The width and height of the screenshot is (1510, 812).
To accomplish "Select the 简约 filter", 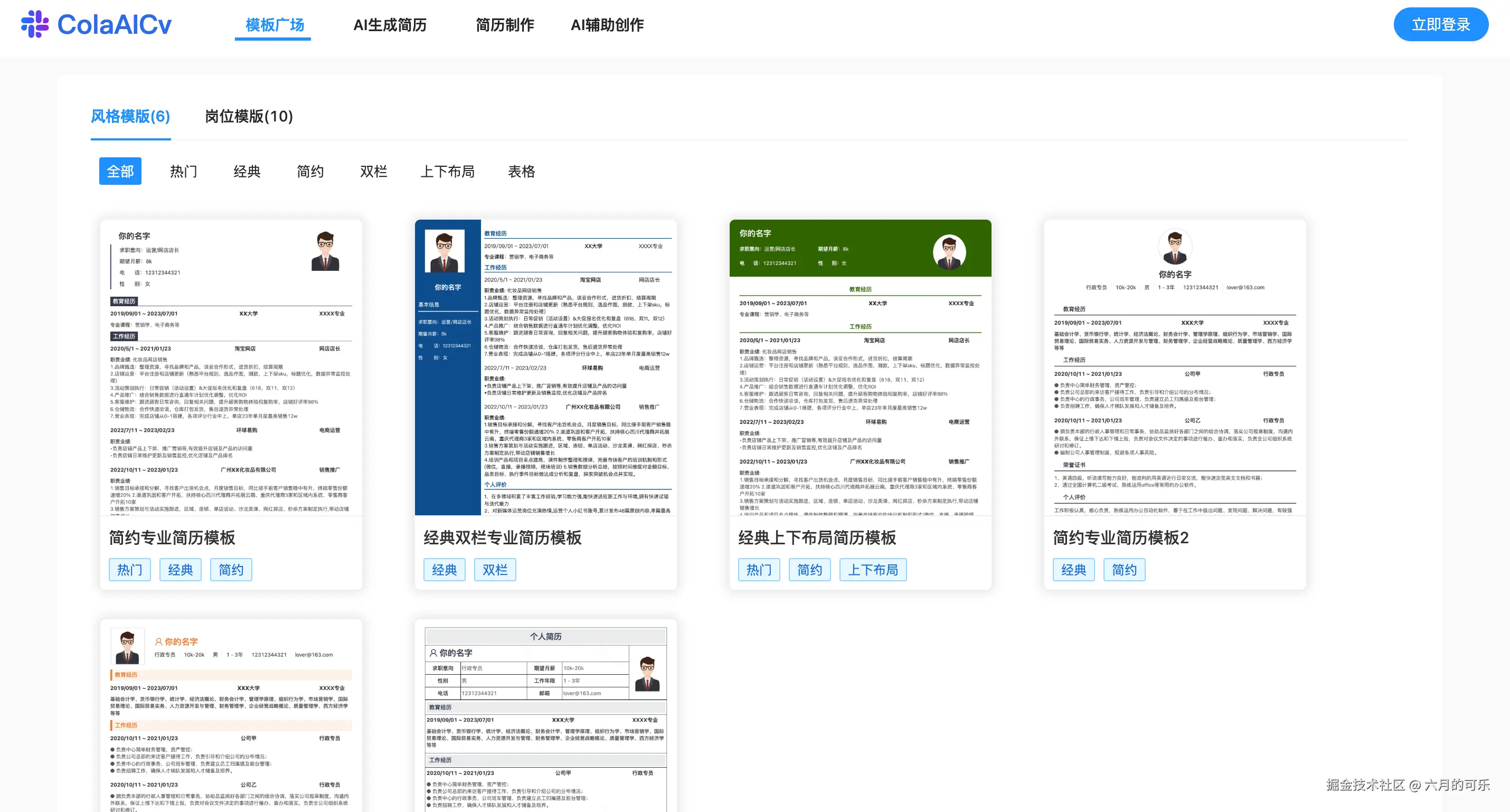I will point(310,171).
